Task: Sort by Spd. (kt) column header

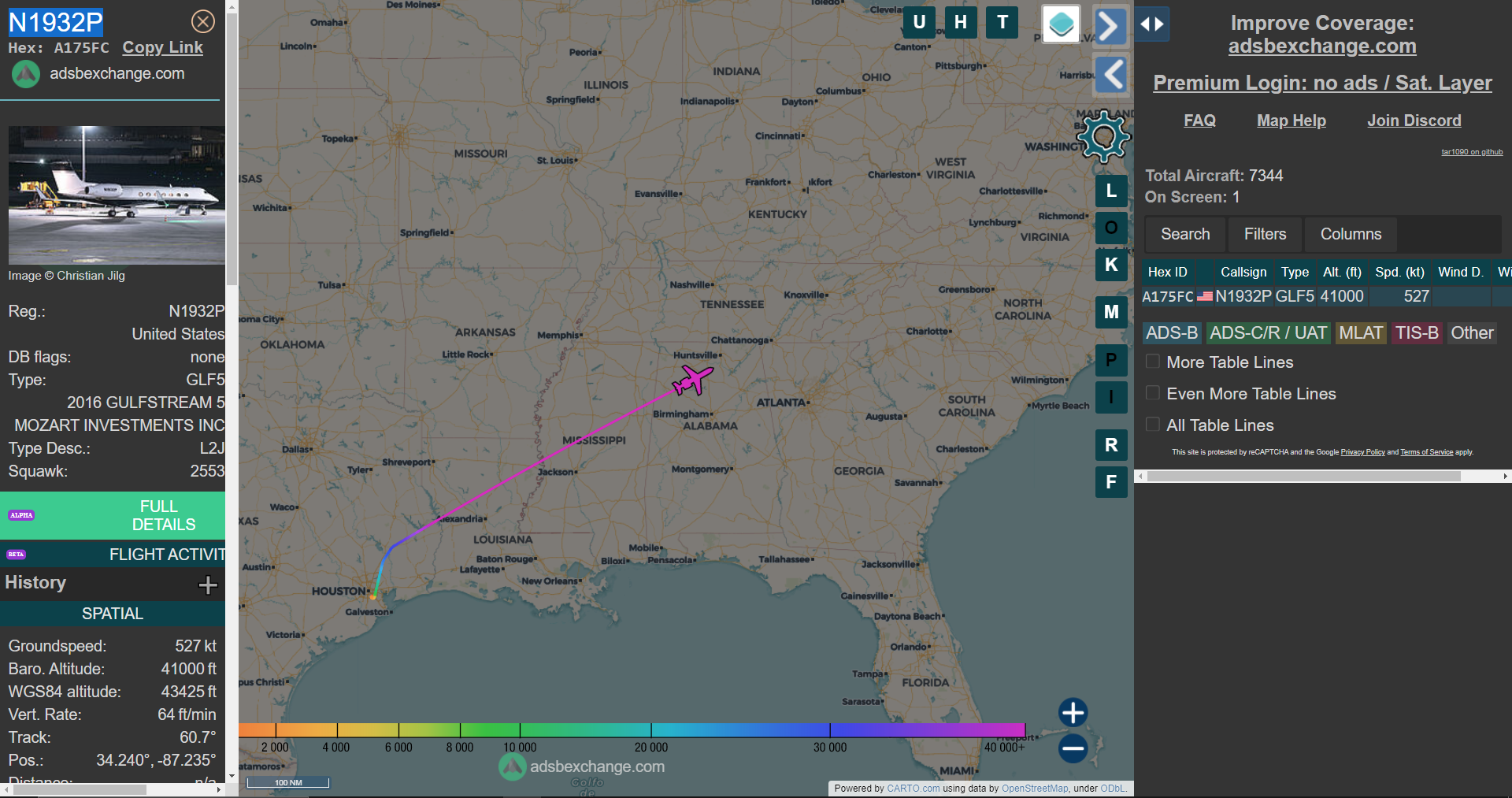Action: [x=1399, y=272]
